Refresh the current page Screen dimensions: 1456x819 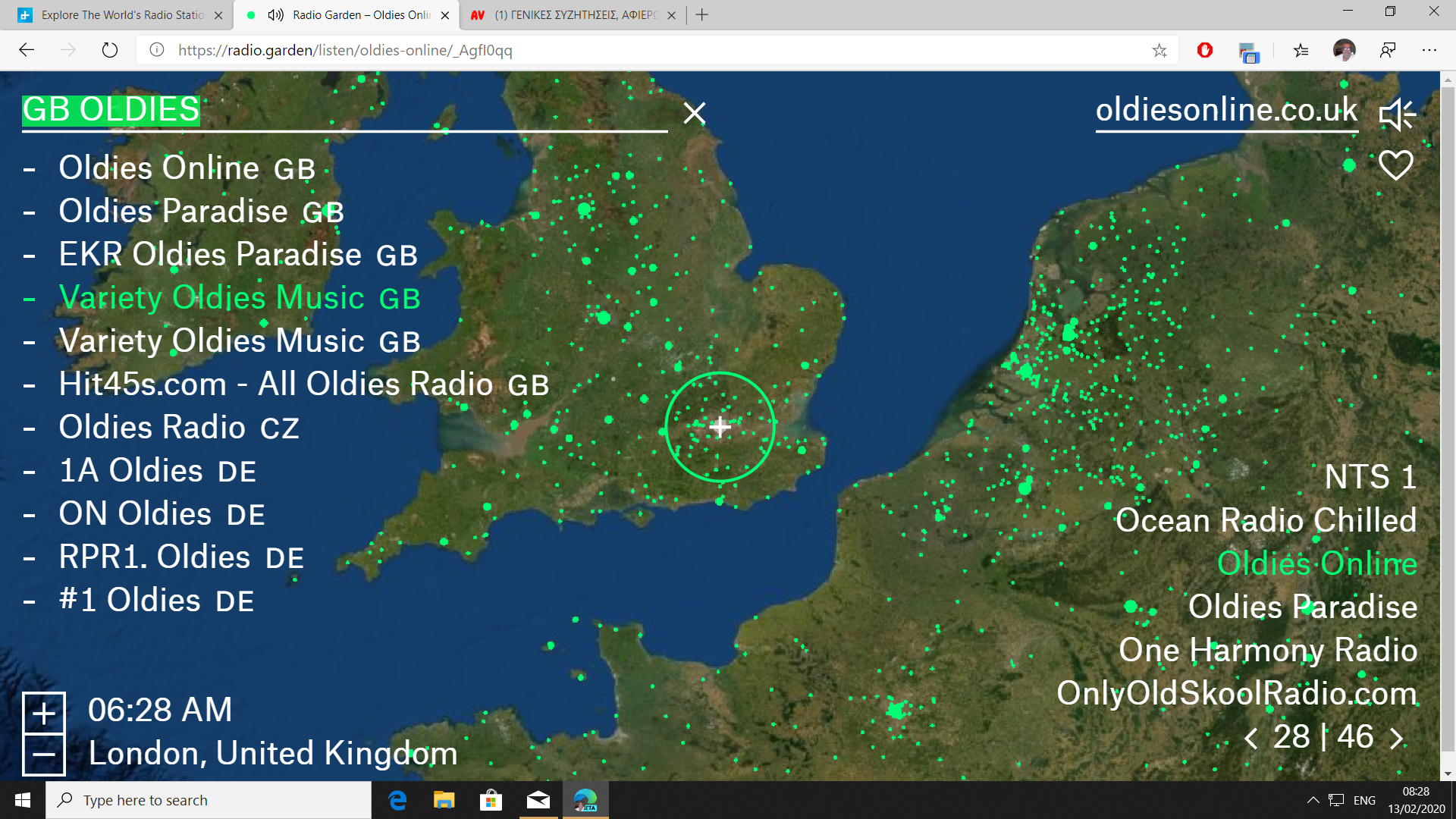point(110,50)
